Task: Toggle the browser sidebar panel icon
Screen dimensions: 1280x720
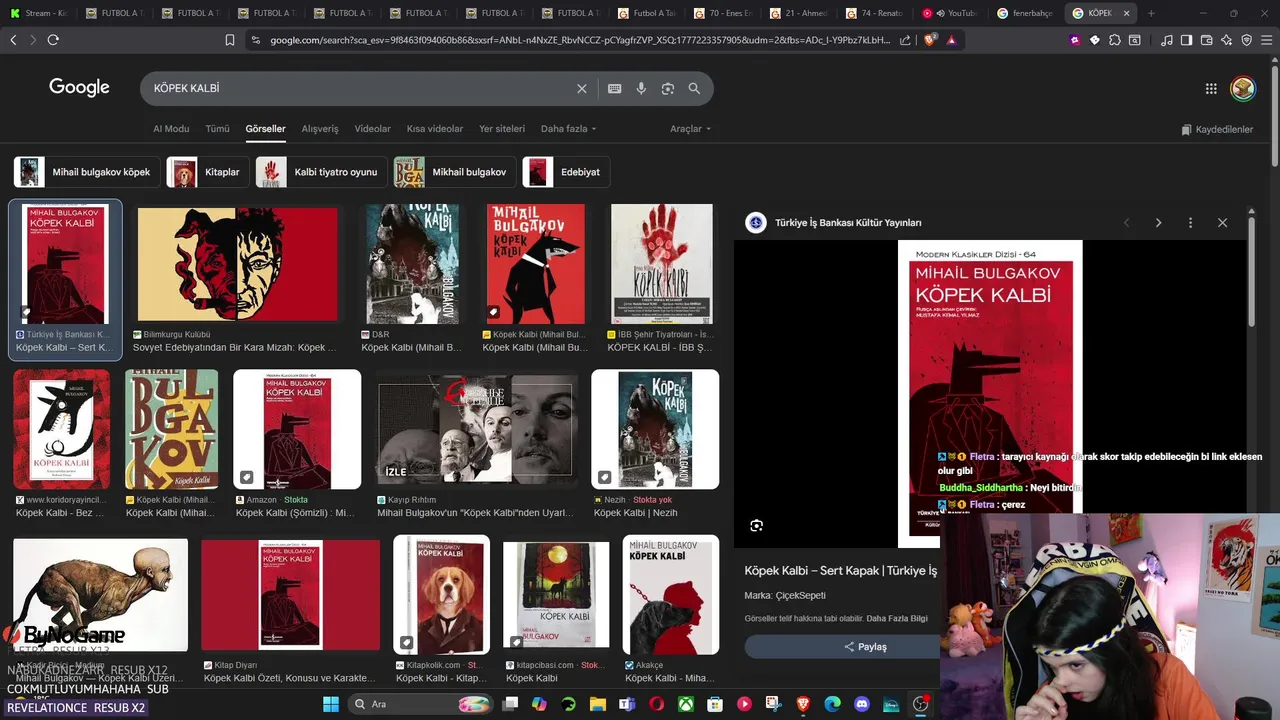Action: (x=1186, y=40)
